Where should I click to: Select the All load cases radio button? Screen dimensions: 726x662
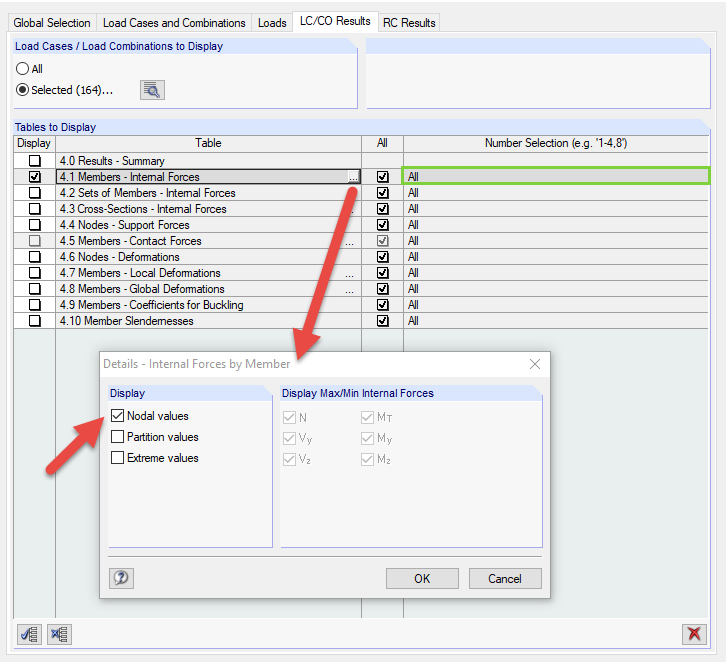(x=22, y=69)
